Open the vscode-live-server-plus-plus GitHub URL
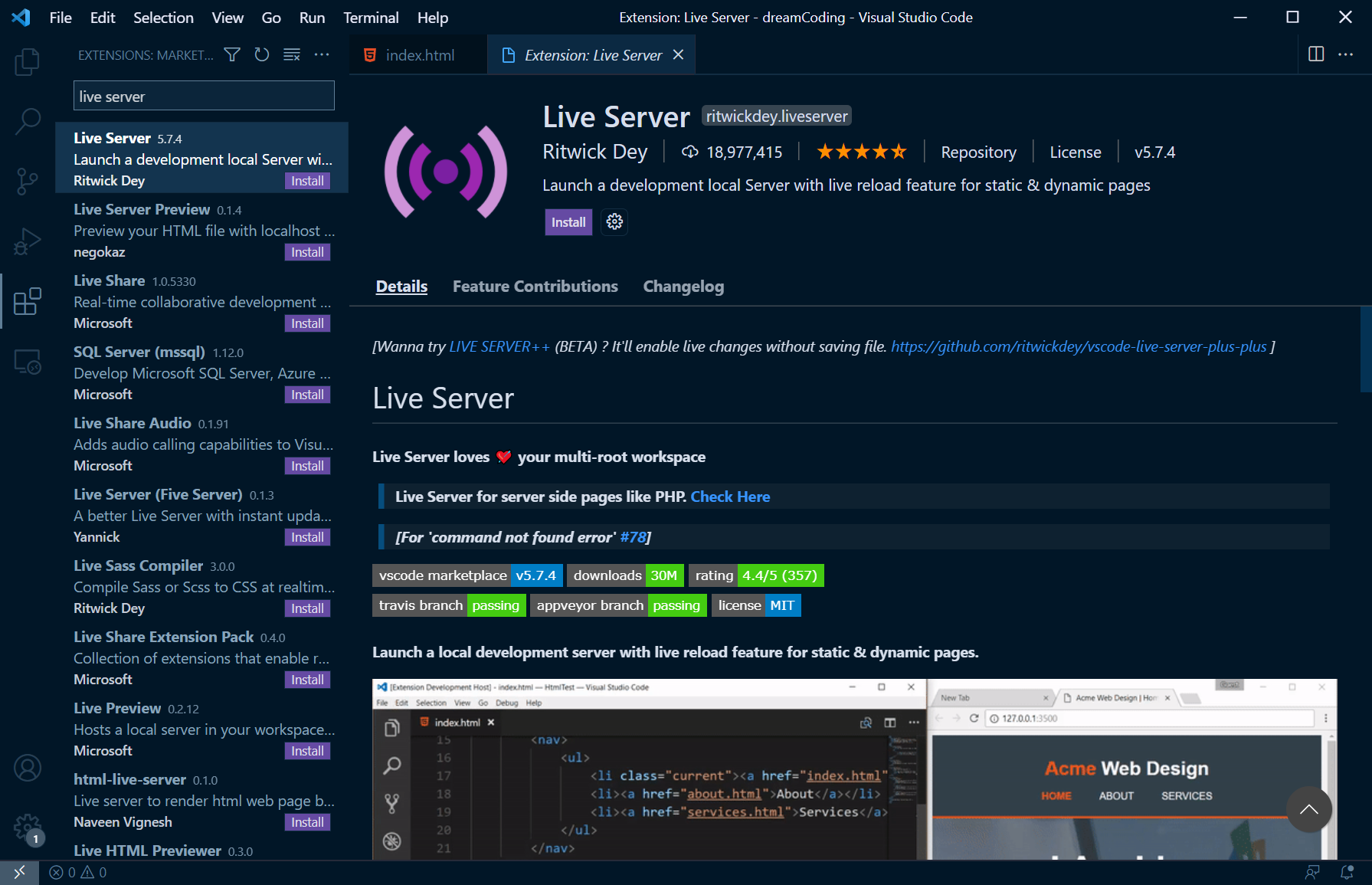This screenshot has width=1372, height=885. coord(1079,346)
